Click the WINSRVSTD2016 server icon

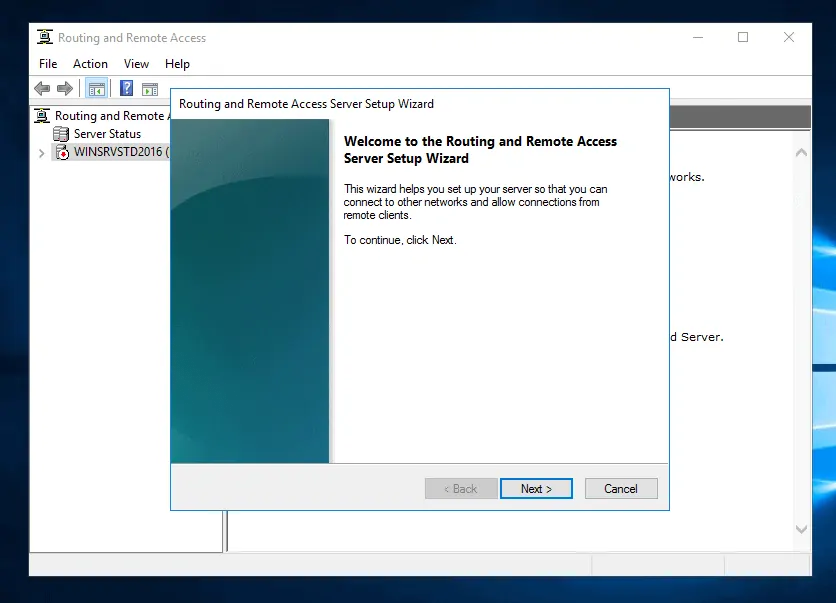pyautogui.click(x=61, y=152)
